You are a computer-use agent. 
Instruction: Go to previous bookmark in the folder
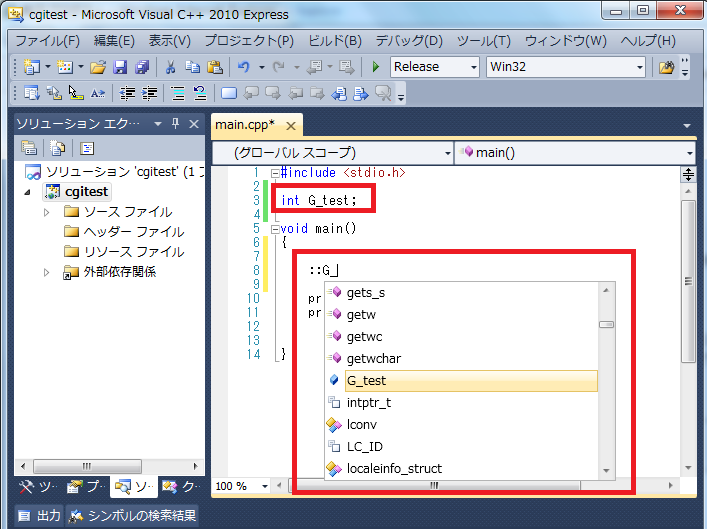click(x=295, y=93)
